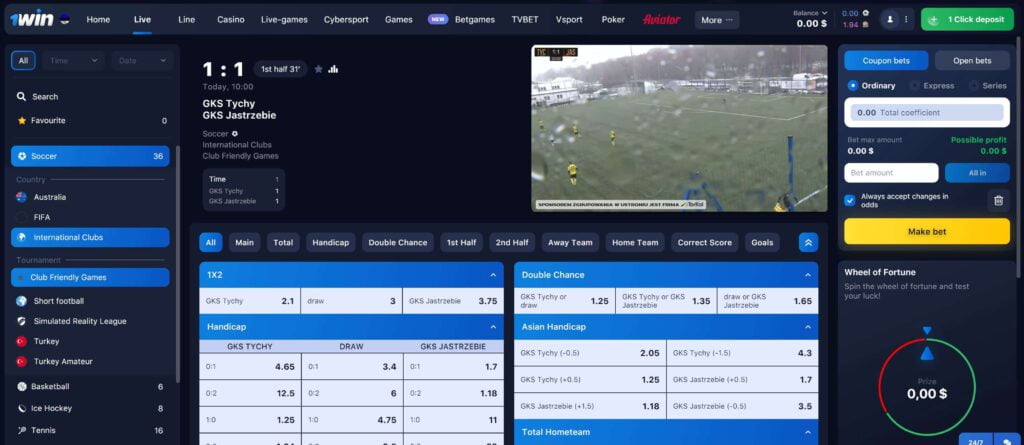
Task: Open the Betgames navigation tab
Action: pyautogui.click(x=475, y=20)
